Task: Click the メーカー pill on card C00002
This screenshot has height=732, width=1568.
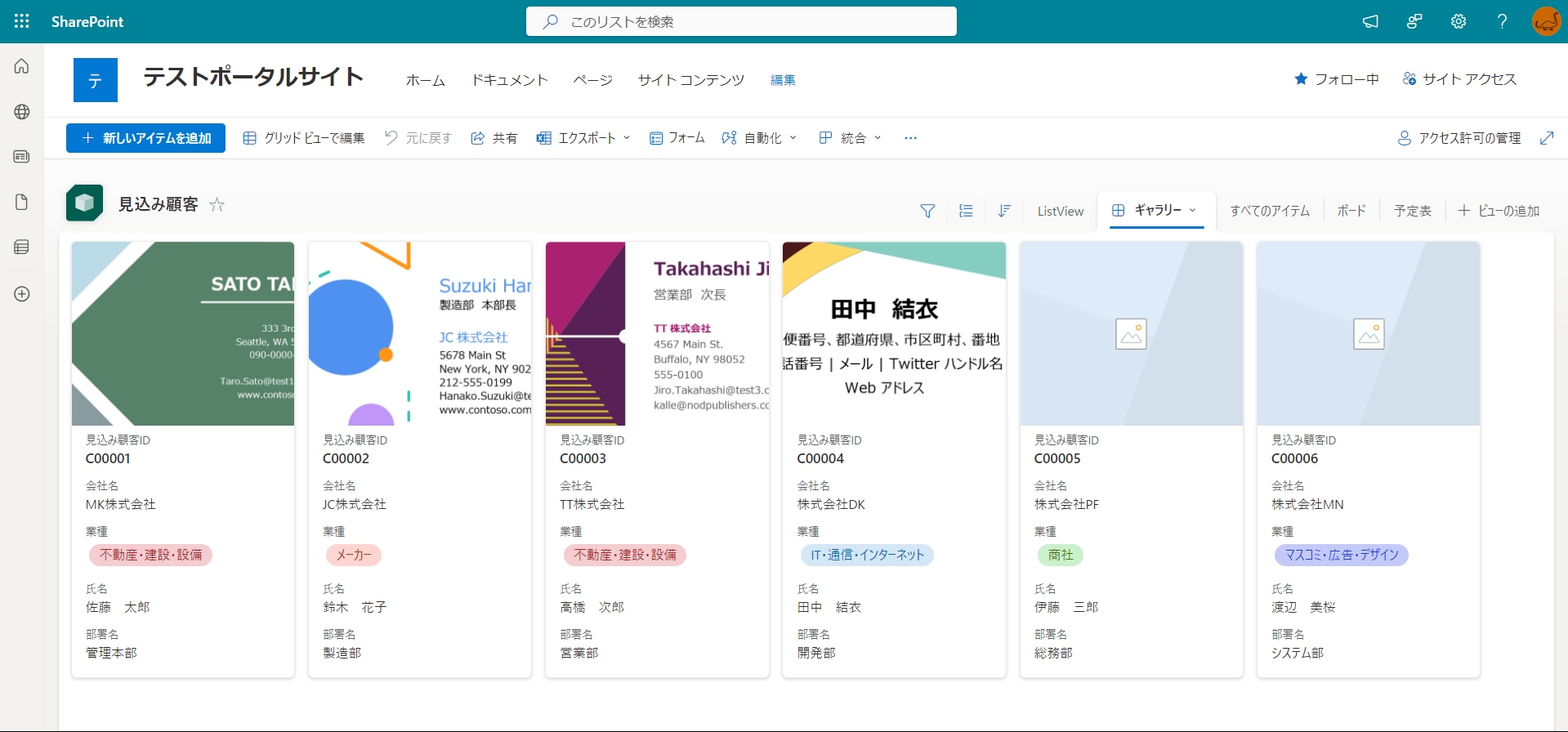Action: (x=354, y=555)
